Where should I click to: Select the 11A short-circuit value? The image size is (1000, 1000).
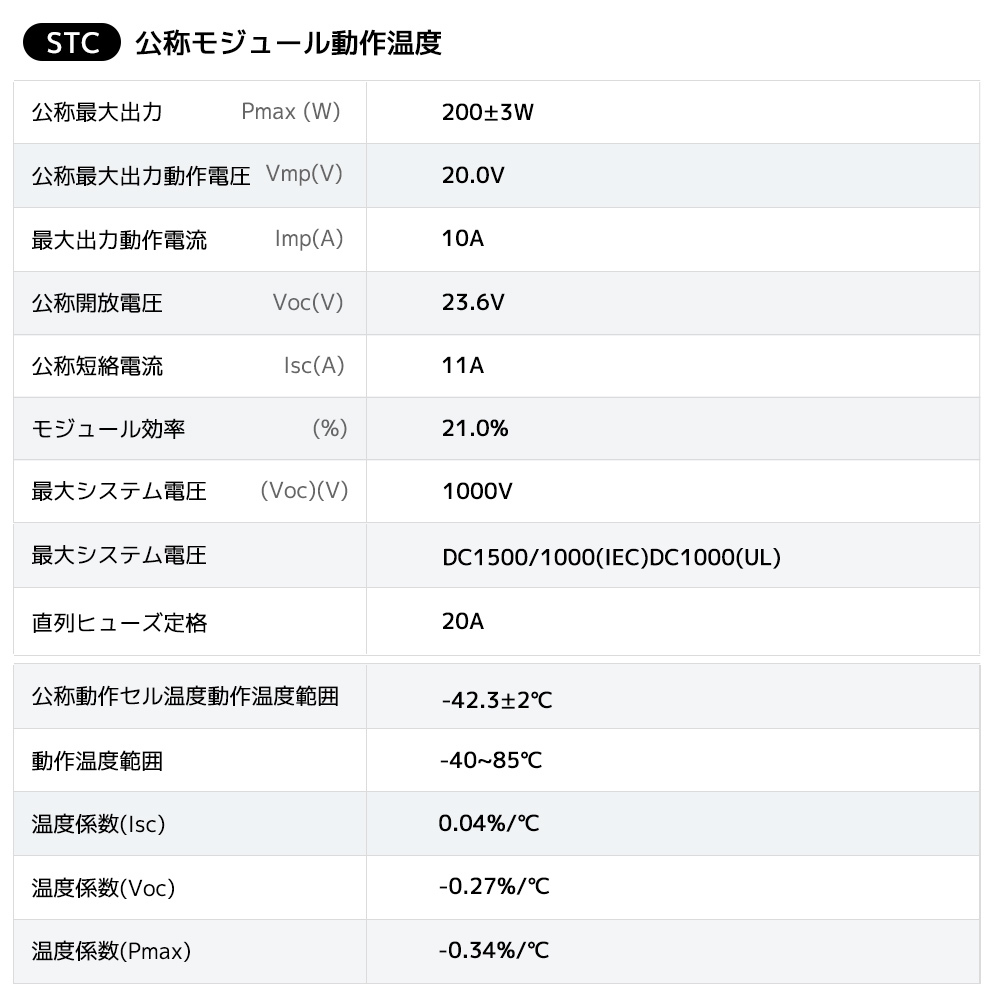point(463,366)
